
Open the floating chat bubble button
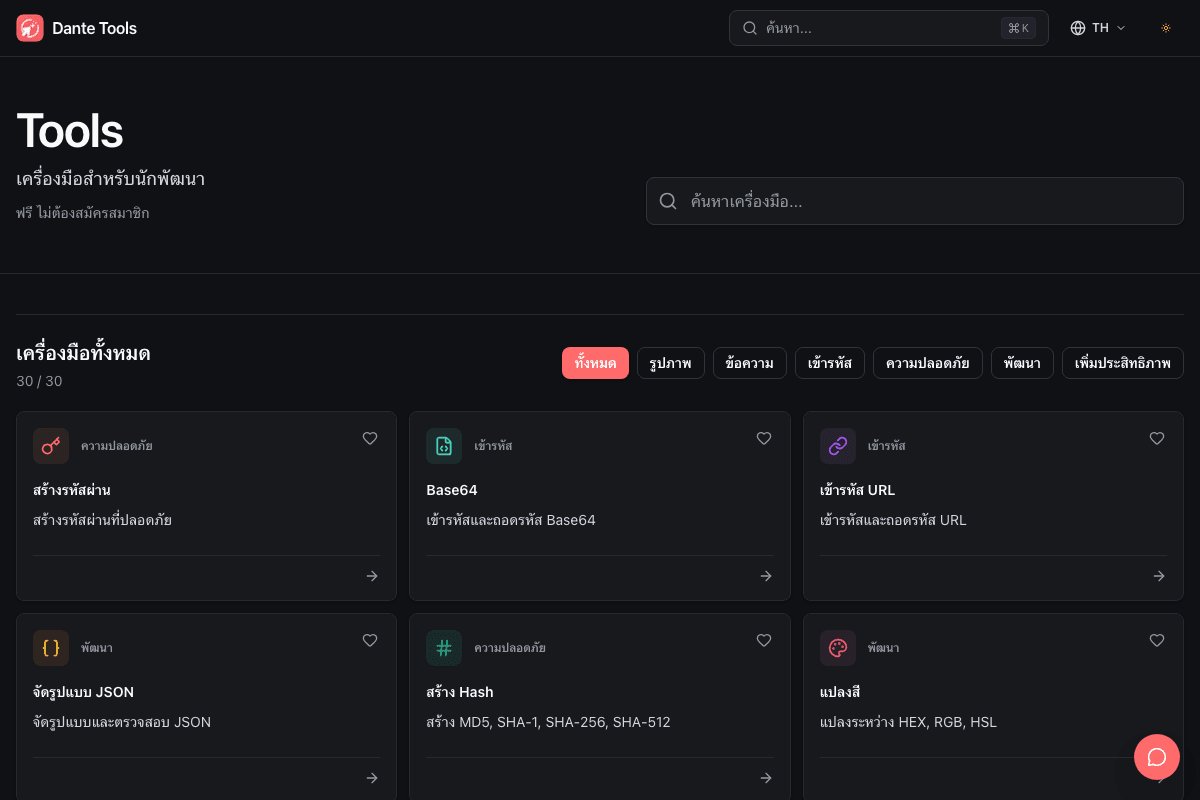click(1157, 757)
